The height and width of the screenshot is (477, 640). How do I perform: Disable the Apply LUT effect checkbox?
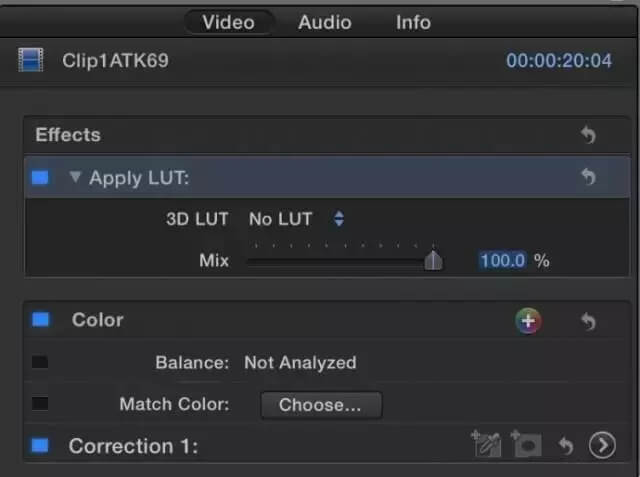pos(40,178)
